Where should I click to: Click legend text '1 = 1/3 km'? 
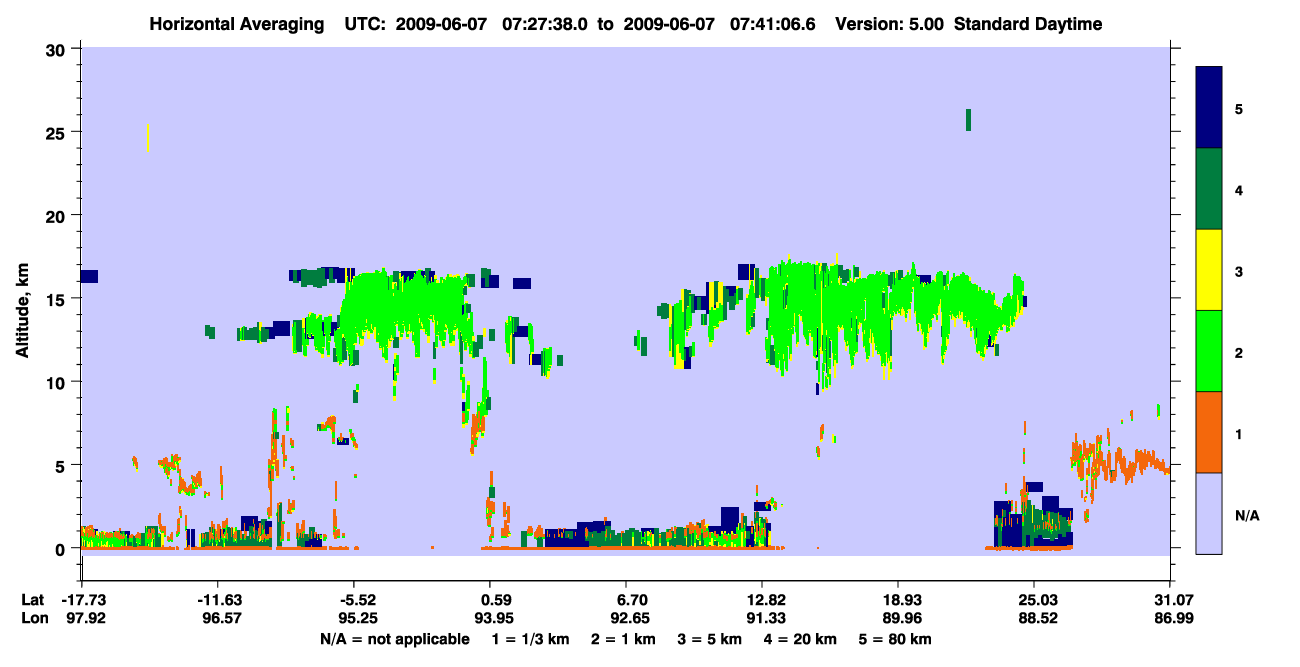[x=533, y=639]
